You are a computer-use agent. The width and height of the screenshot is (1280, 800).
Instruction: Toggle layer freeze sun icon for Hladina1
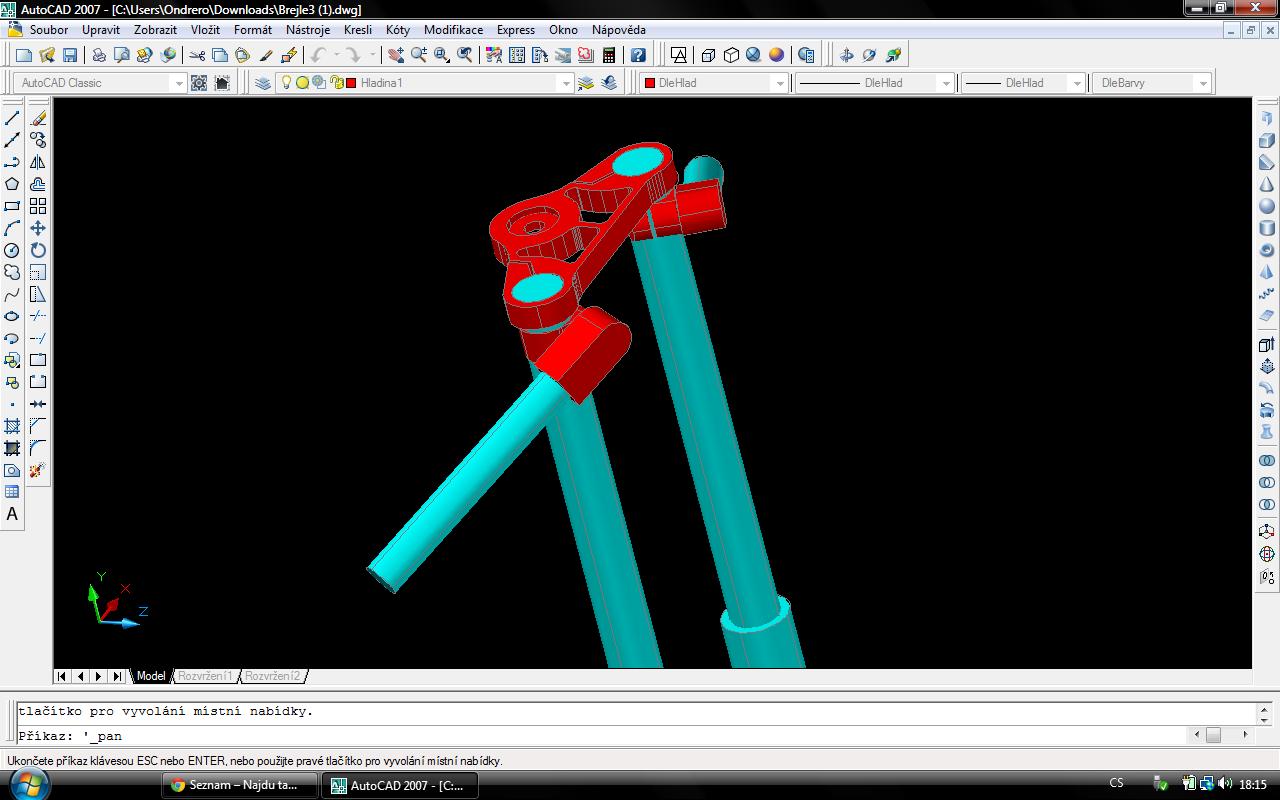(302, 83)
